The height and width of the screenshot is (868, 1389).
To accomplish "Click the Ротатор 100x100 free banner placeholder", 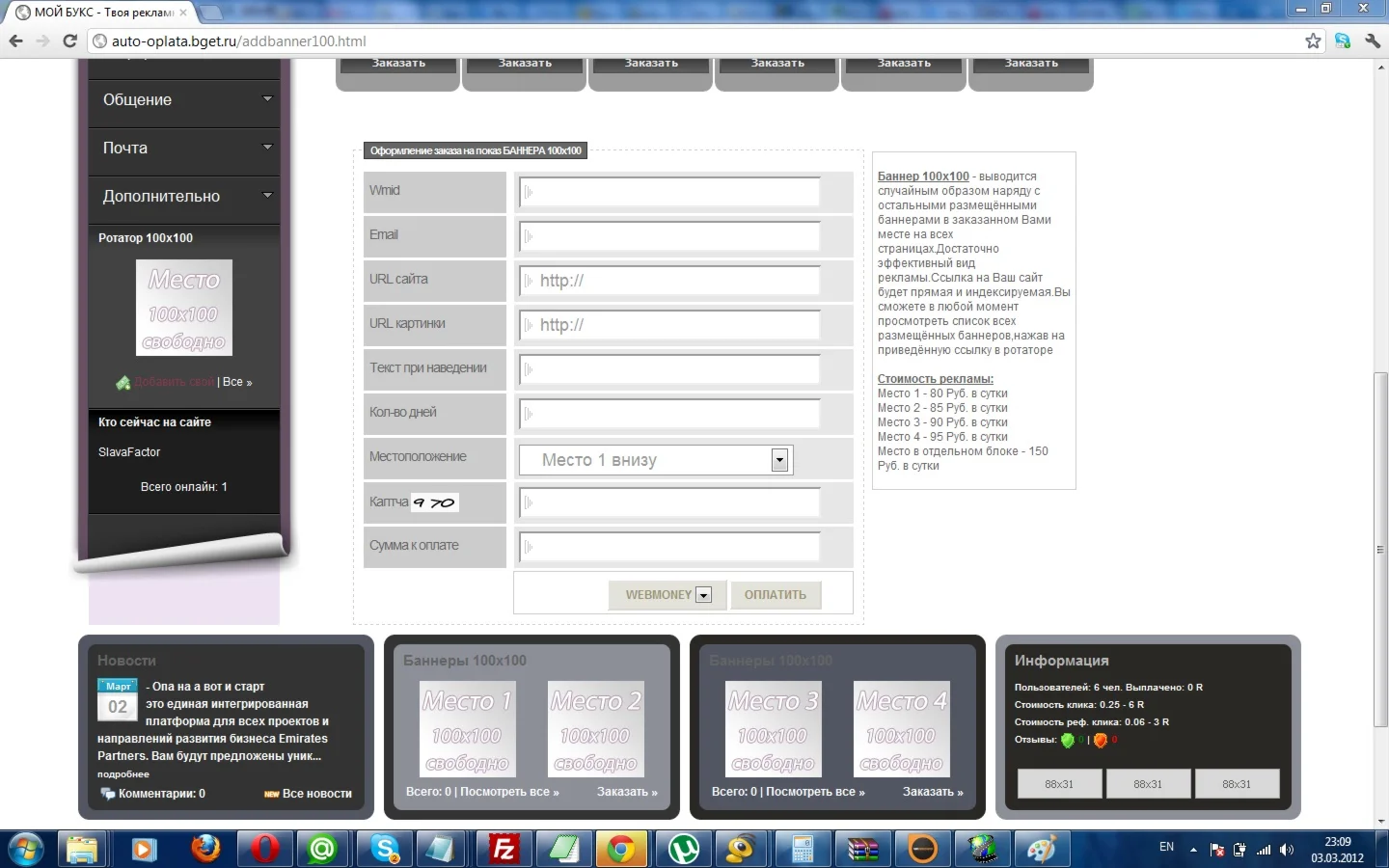I will point(184,308).
